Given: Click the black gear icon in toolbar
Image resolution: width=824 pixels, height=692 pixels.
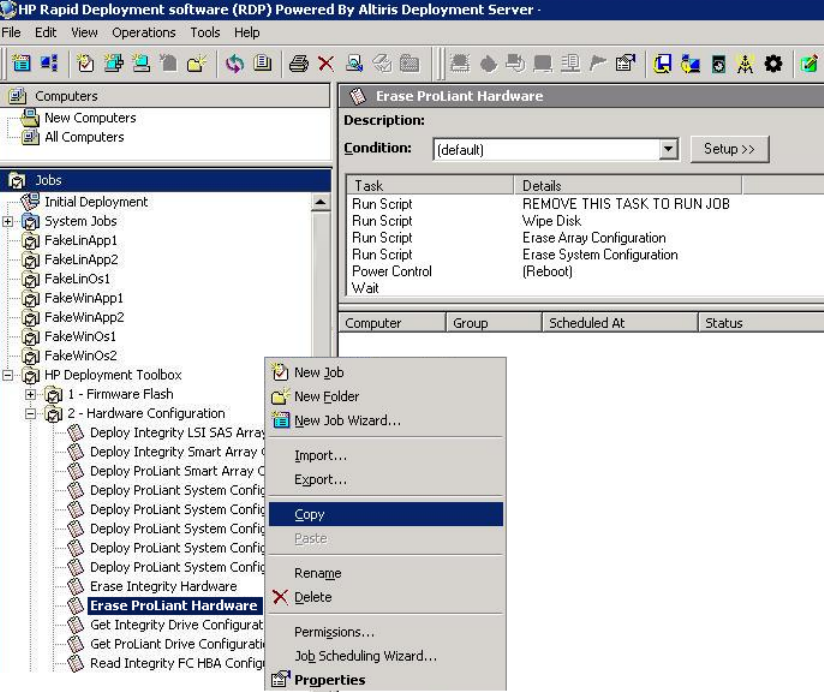Looking at the screenshot, I should tap(772, 64).
